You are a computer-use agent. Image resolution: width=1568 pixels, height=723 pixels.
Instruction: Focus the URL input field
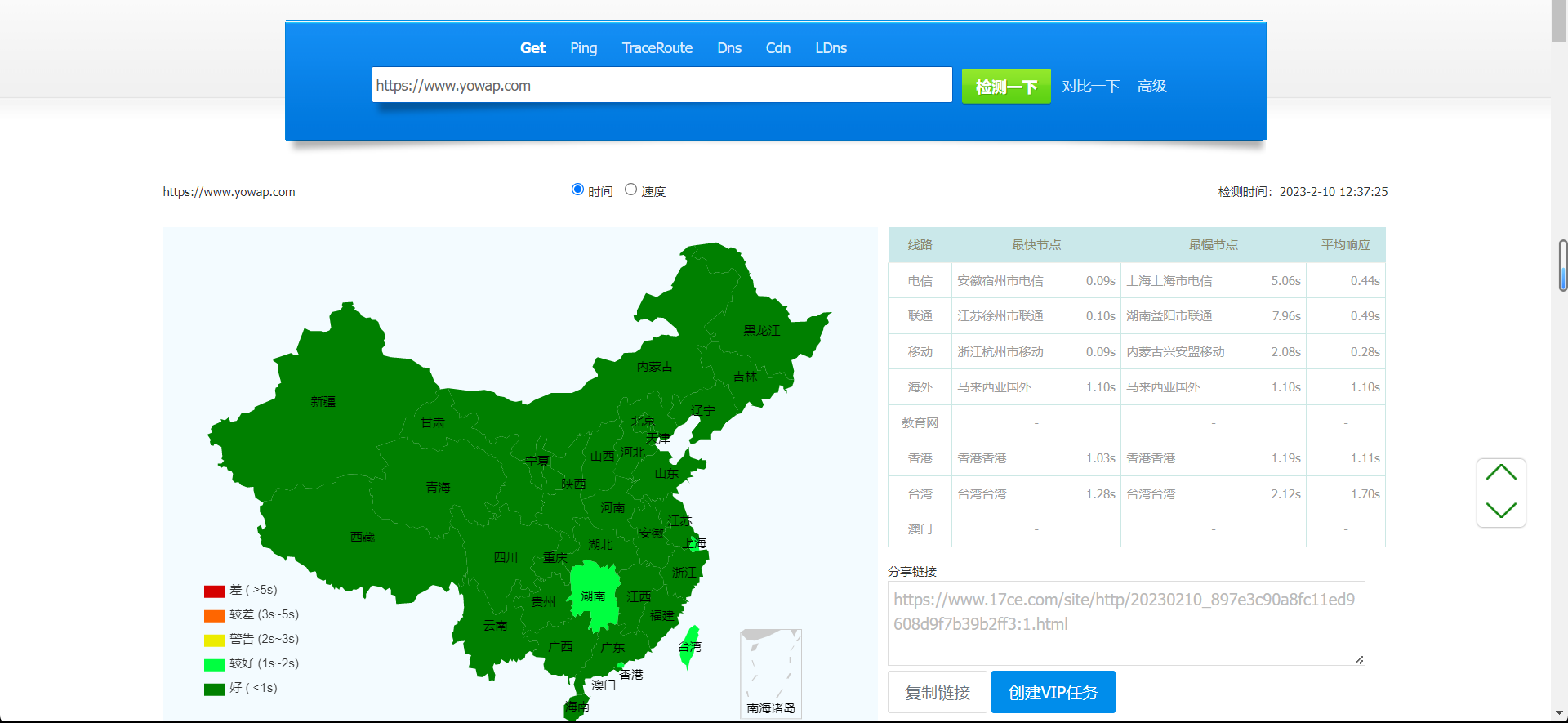661,85
